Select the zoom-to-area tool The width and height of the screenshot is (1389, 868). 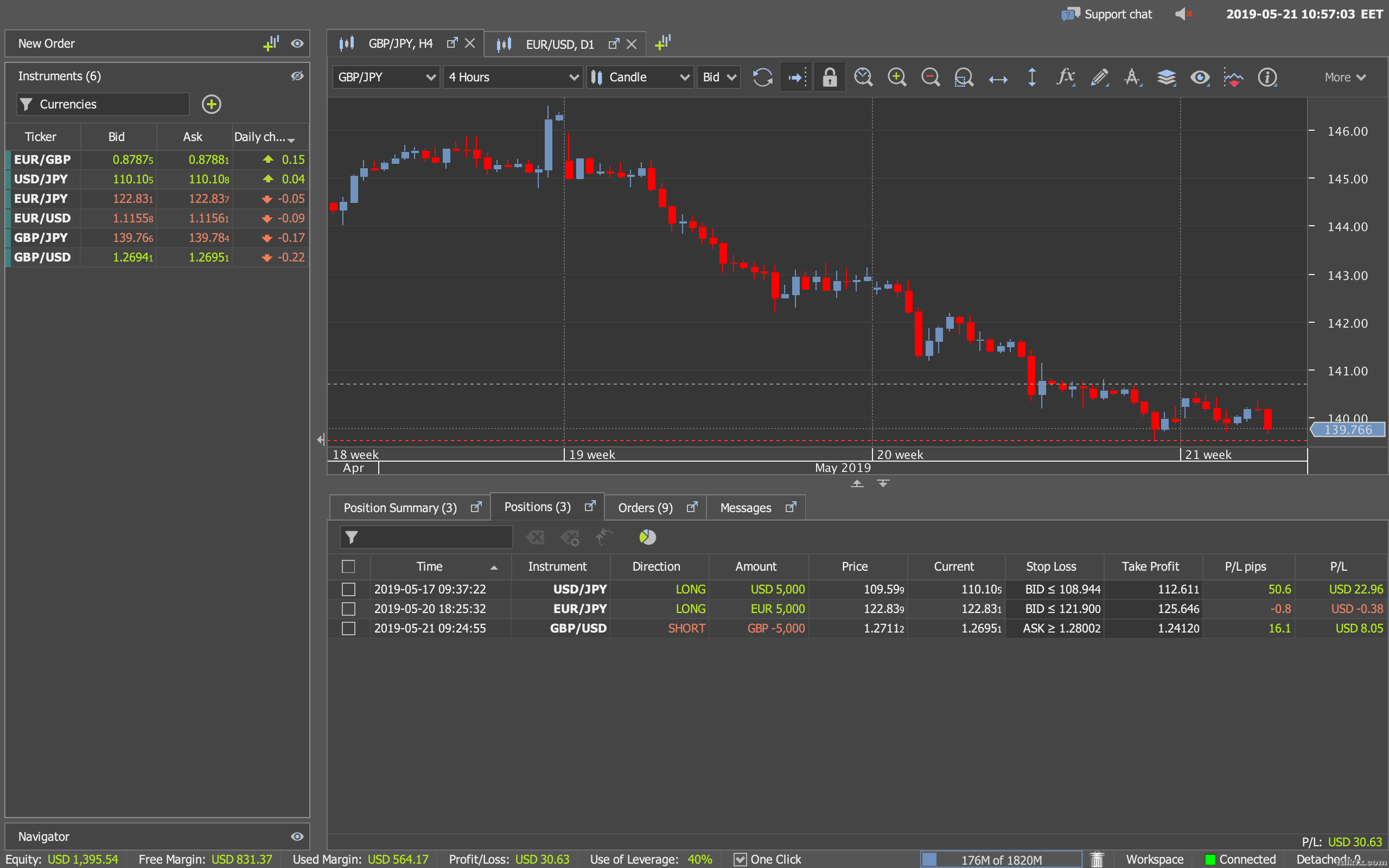pos(964,77)
